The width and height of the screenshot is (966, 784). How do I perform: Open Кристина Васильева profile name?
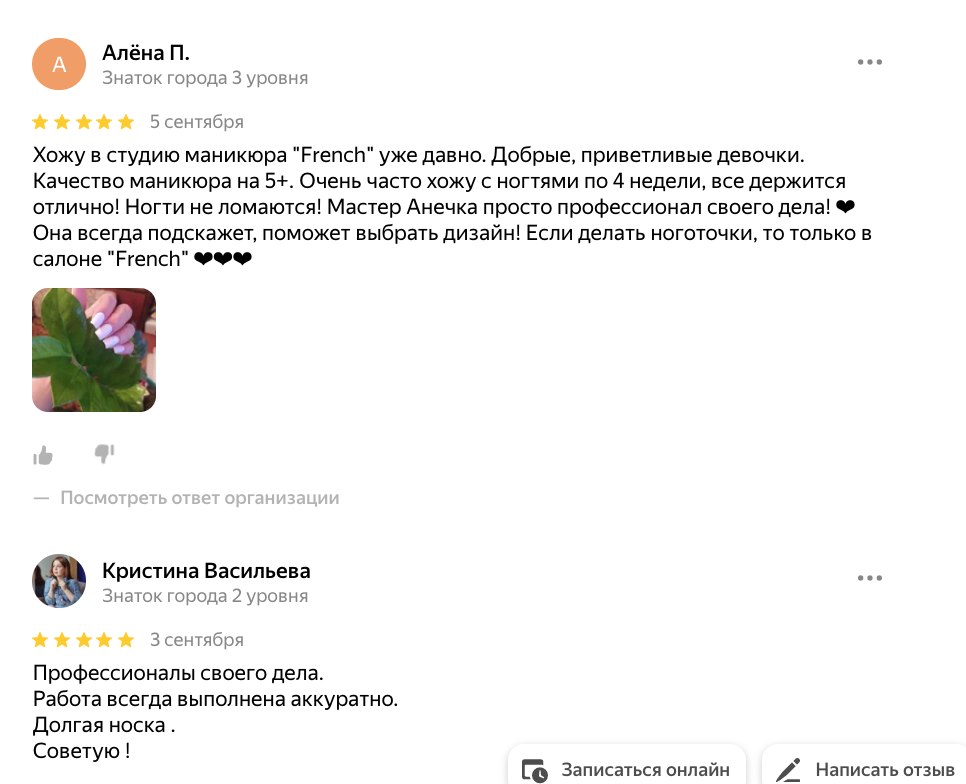[x=206, y=571]
